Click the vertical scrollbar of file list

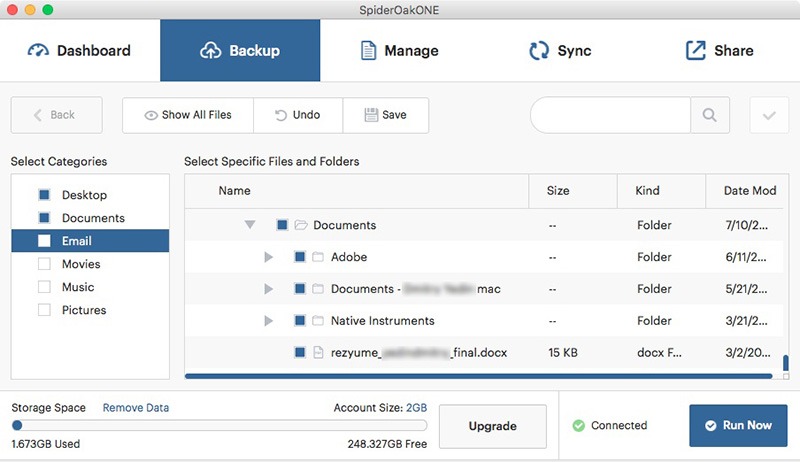click(x=786, y=363)
